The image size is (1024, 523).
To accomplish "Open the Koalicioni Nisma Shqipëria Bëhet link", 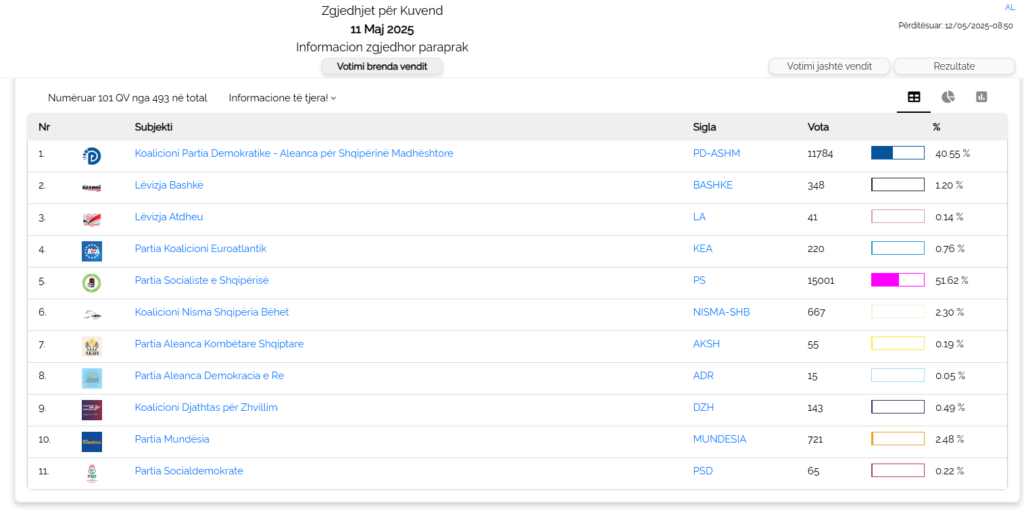I will (211, 312).
